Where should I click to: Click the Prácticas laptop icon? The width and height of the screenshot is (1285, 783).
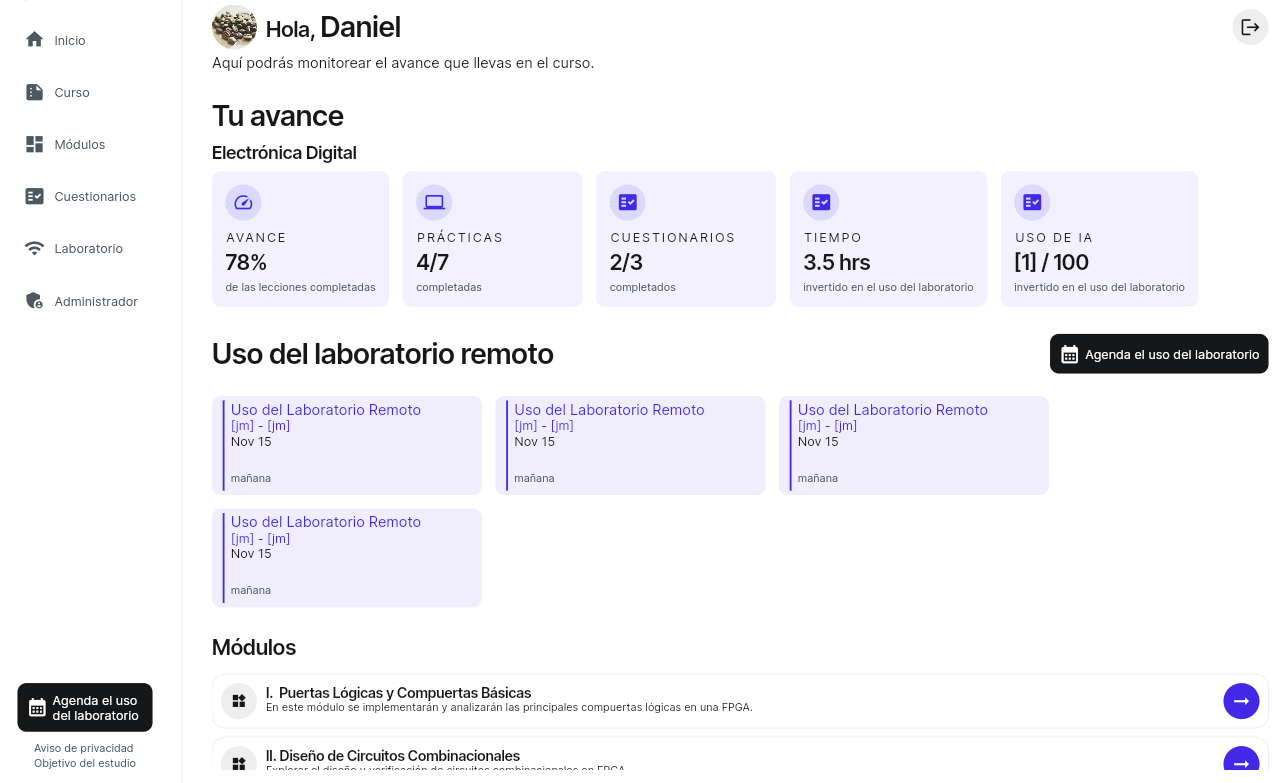coord(435,202)
